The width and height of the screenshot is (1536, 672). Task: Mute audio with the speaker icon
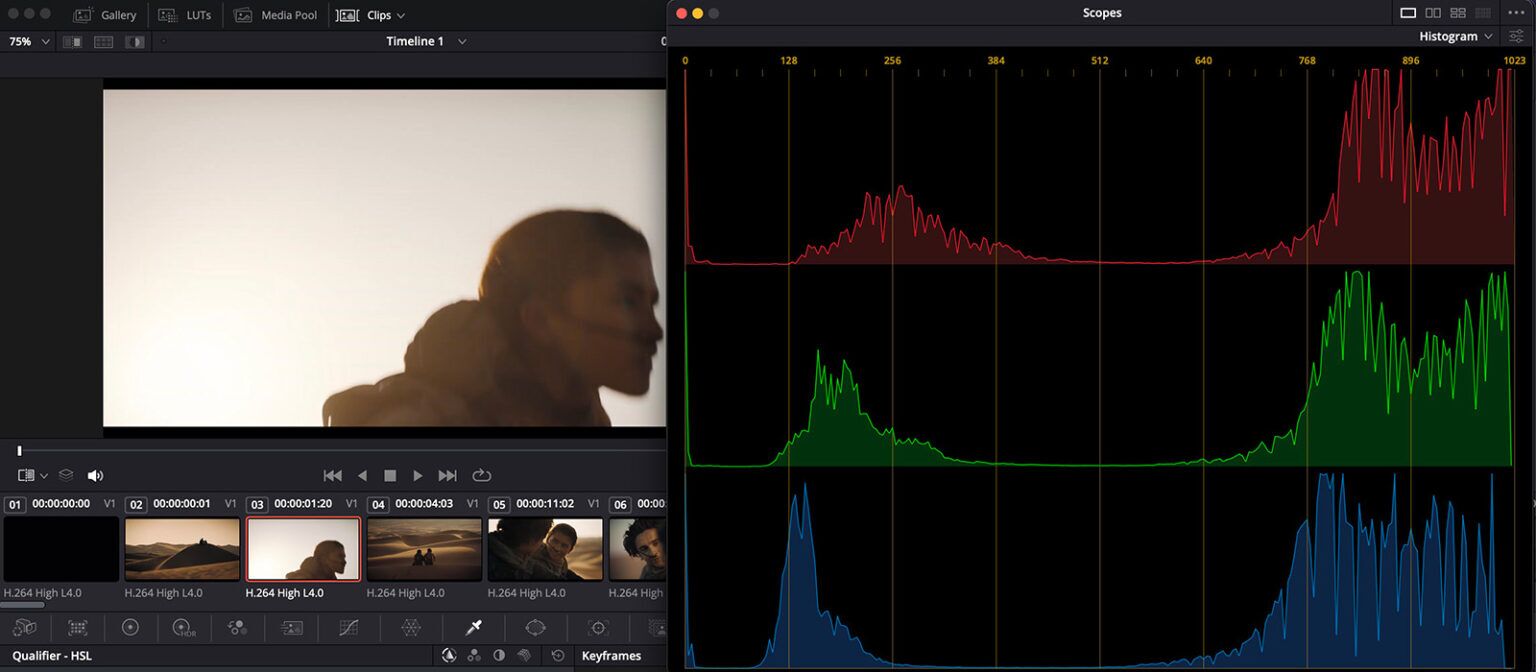[x=95, y=475]
